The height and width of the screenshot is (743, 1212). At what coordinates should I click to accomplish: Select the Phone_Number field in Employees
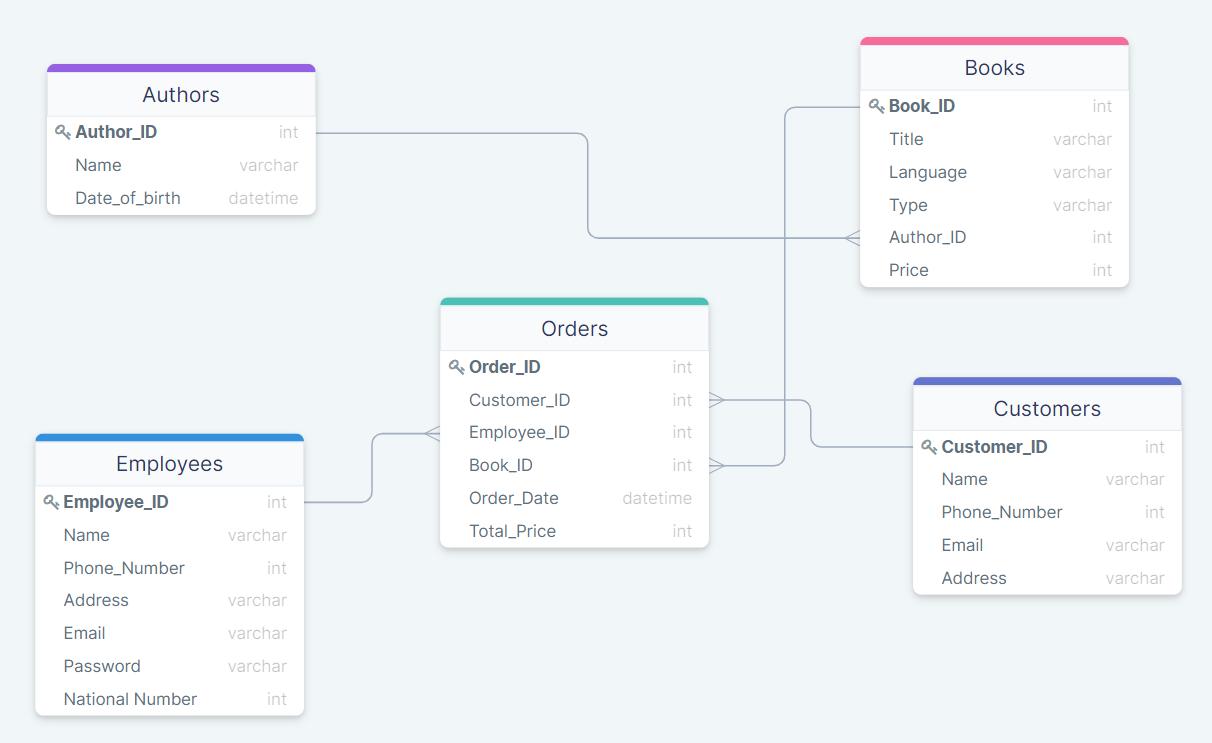169,568
